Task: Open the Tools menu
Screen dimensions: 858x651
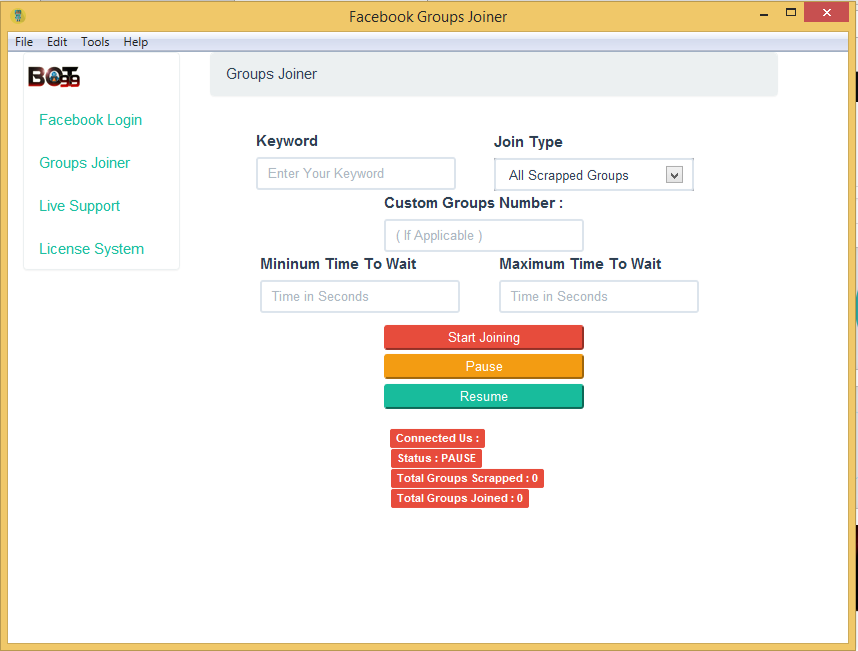Action: tap(94, 42)
